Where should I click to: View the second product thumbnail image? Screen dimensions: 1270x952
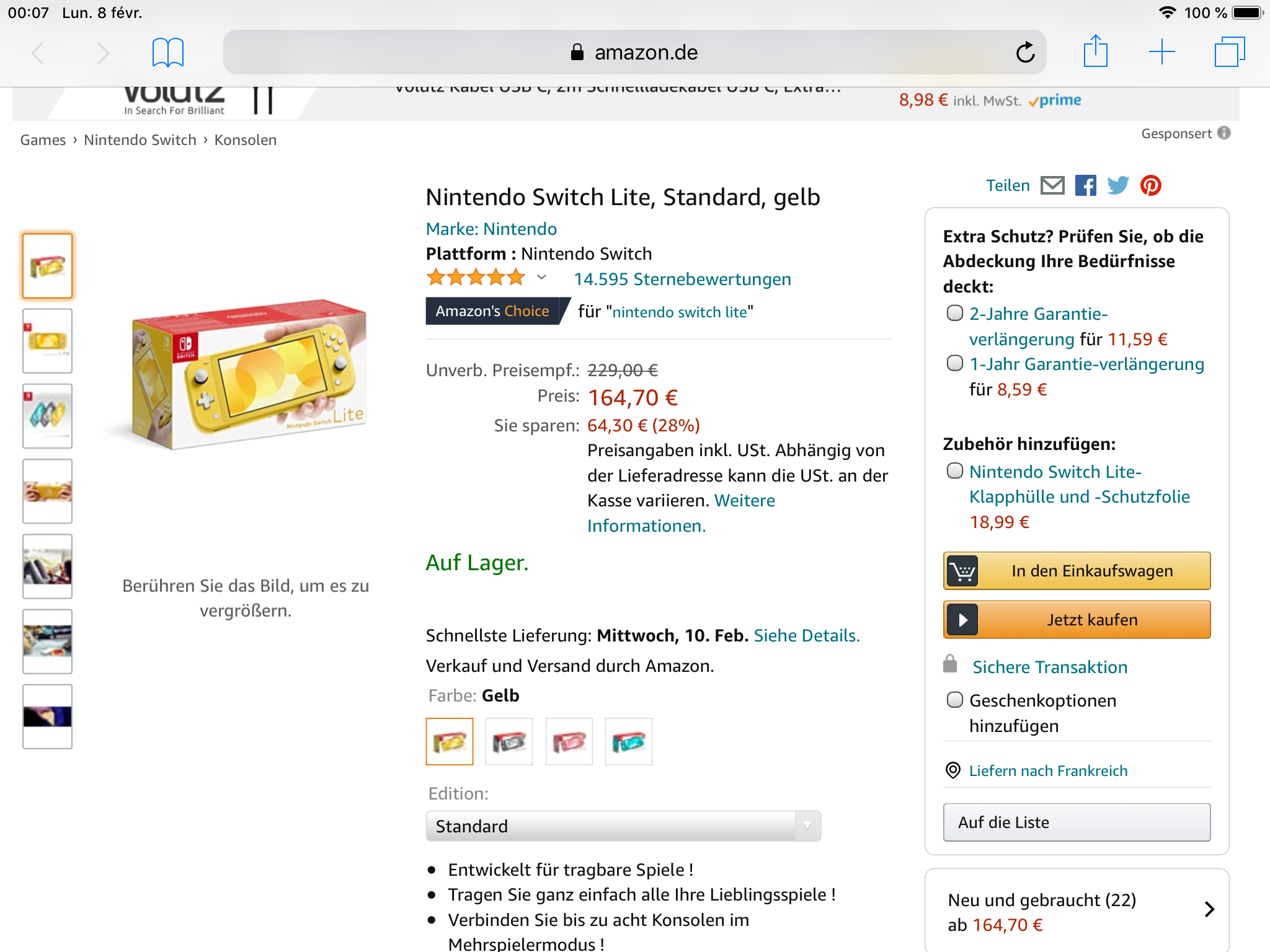tap(48, 341)
